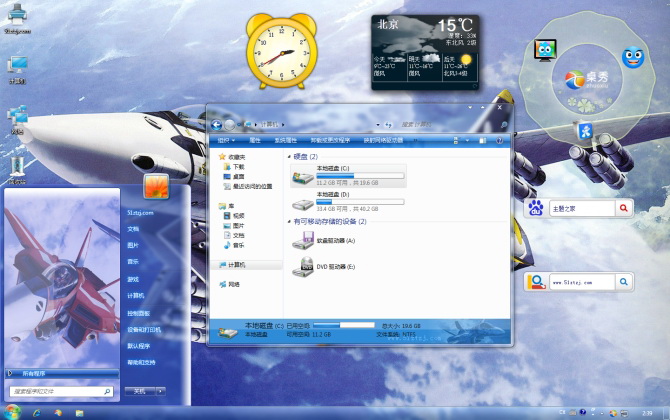Open Explorer help question mark icon

pos(499,140)
